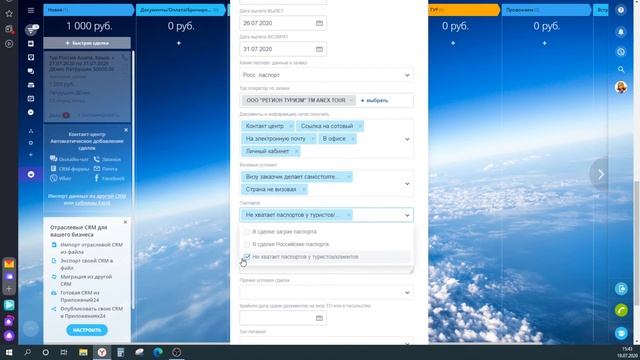The image size is (640, 360).
Task: Check 'В сделке Российские паспорта' option
Action: (x=247, y=244)
